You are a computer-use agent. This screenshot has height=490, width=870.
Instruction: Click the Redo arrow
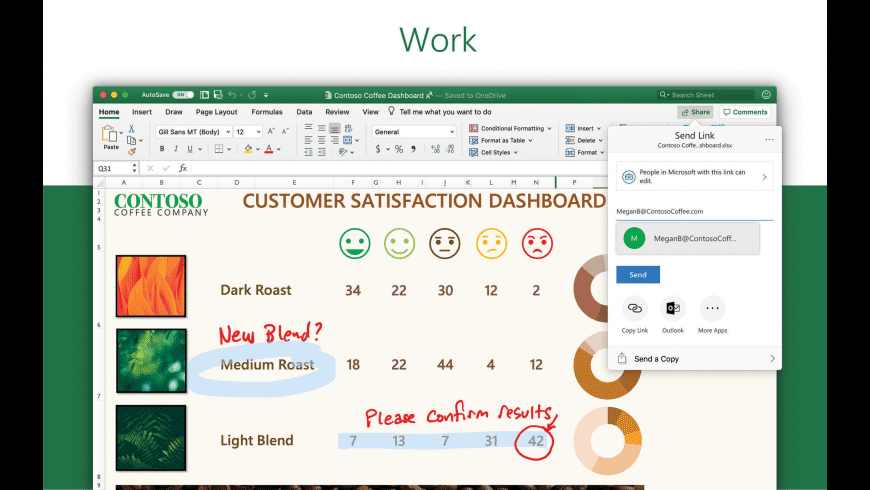pos(252,95)
